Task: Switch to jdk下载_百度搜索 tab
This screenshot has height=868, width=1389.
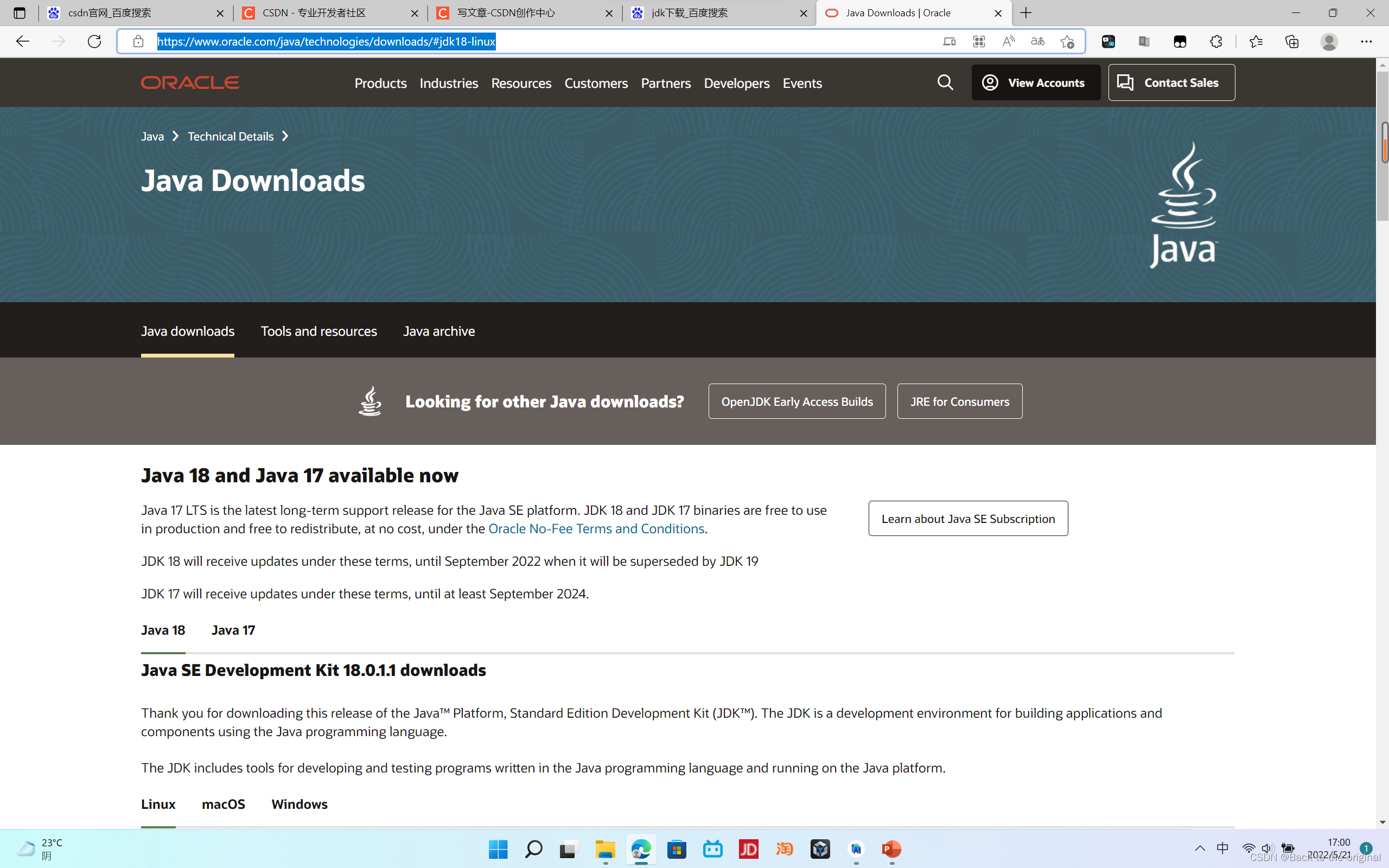Action: (x=718, y=12)
